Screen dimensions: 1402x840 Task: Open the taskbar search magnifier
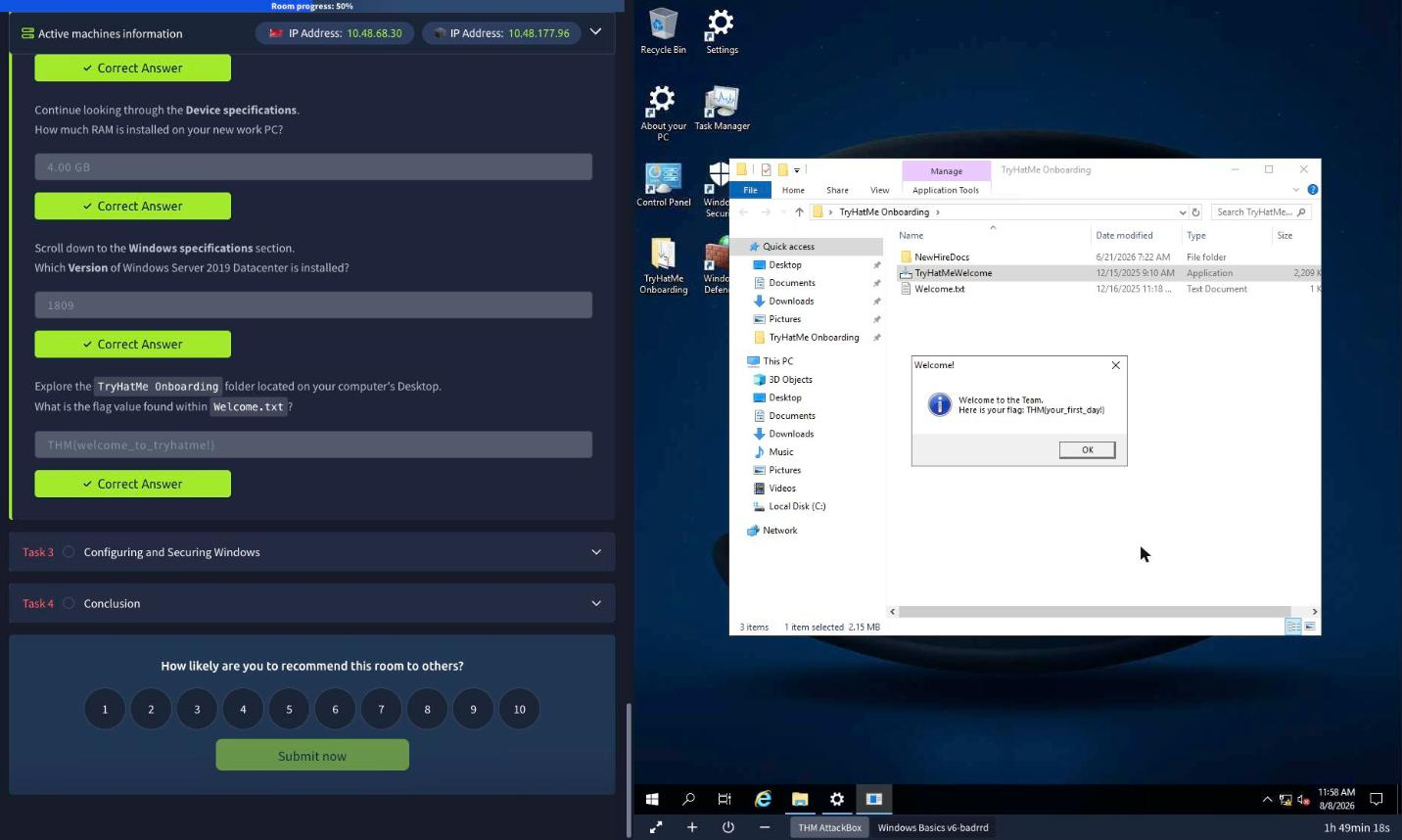(688, 799)
